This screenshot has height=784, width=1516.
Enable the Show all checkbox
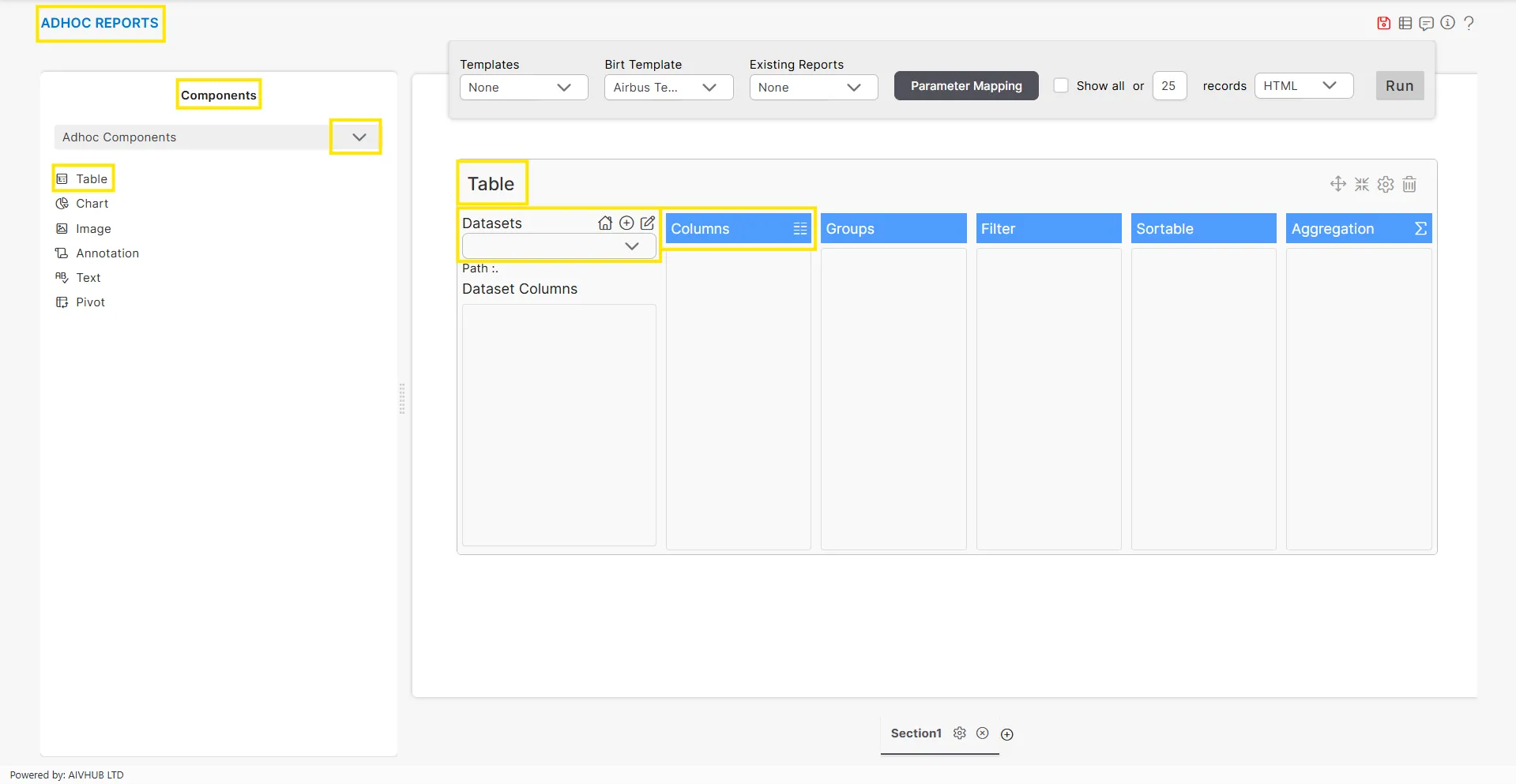1061,85
